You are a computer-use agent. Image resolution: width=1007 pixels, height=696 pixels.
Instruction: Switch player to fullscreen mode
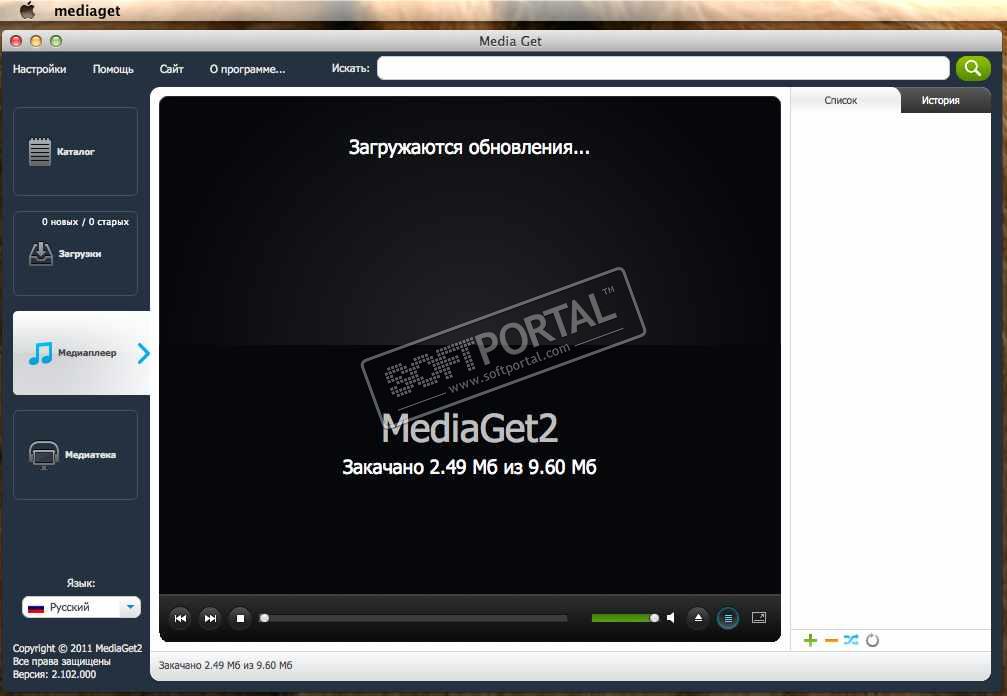758,618
